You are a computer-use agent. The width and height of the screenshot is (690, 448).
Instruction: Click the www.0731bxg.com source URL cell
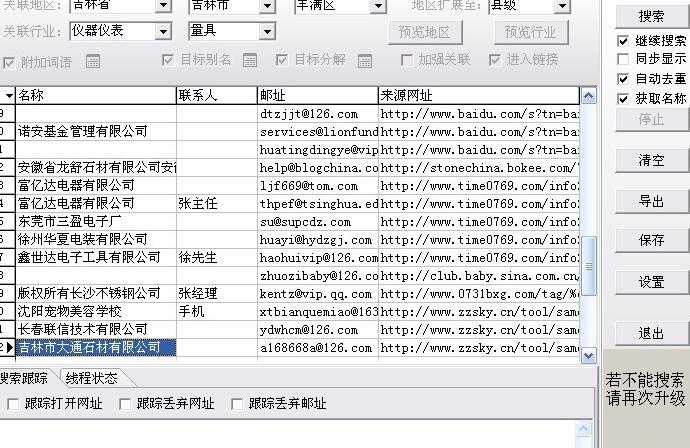point(479,294)
